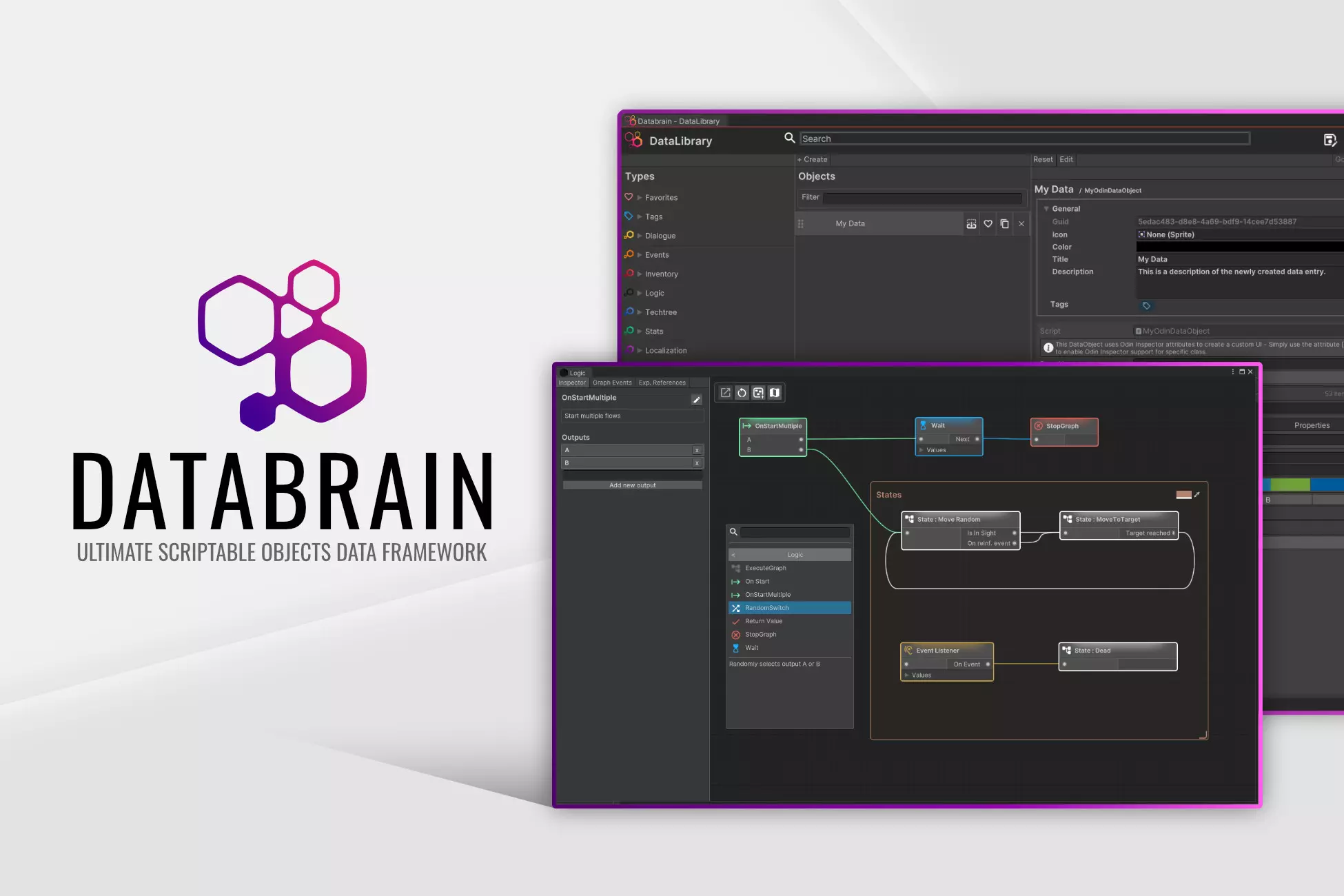1344x896 pixels.
Task: Click the DataLibrary Search field
Action: tap(1024, 139)
